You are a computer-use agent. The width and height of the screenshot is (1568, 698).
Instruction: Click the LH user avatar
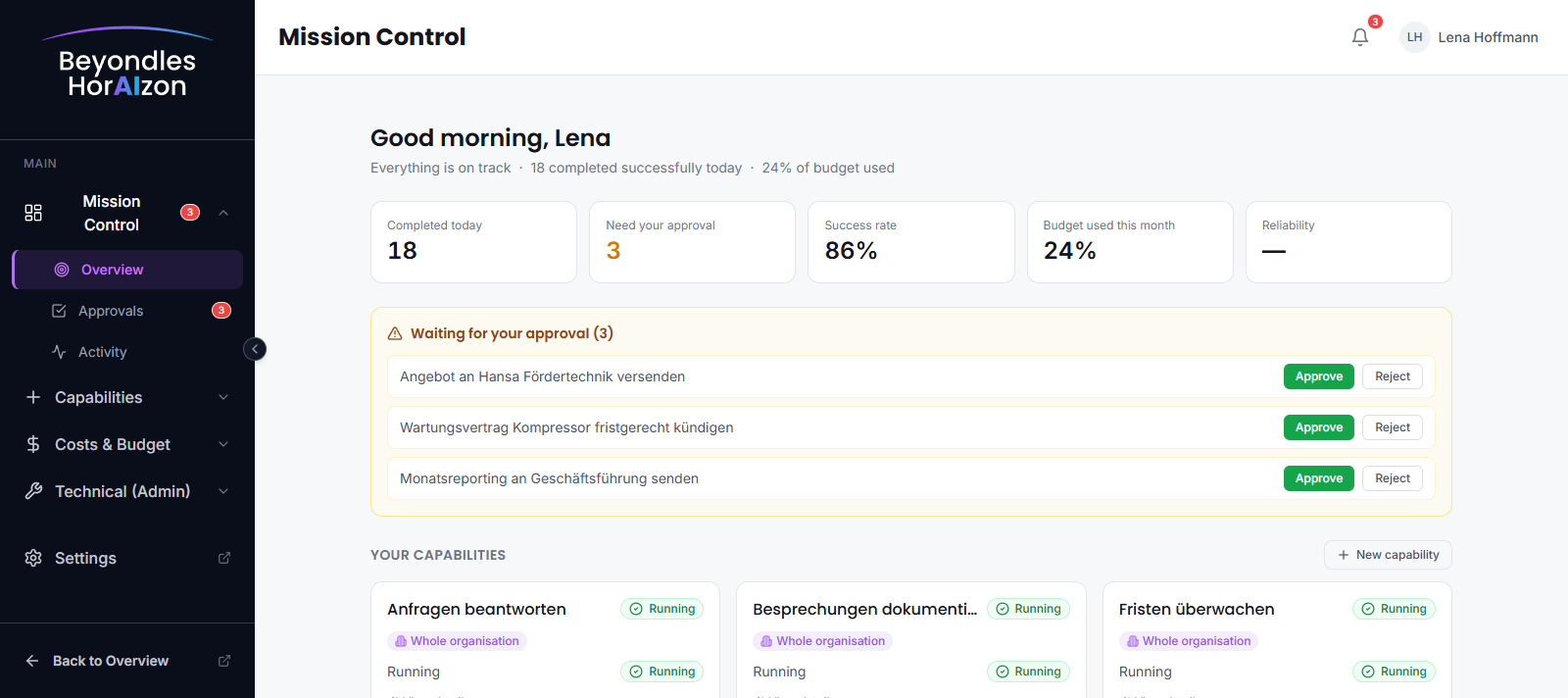(1414, 37)
